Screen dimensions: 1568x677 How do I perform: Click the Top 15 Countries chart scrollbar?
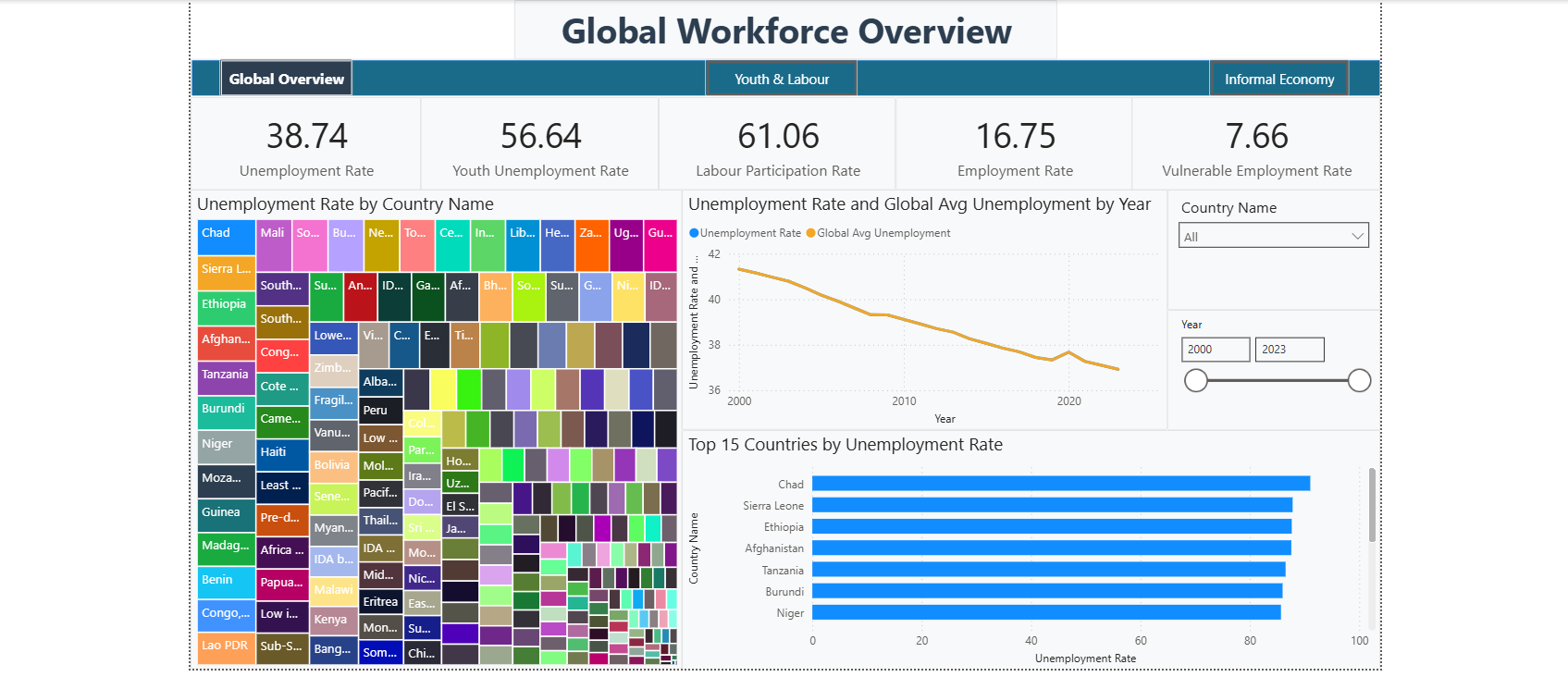click(1372, 505)
